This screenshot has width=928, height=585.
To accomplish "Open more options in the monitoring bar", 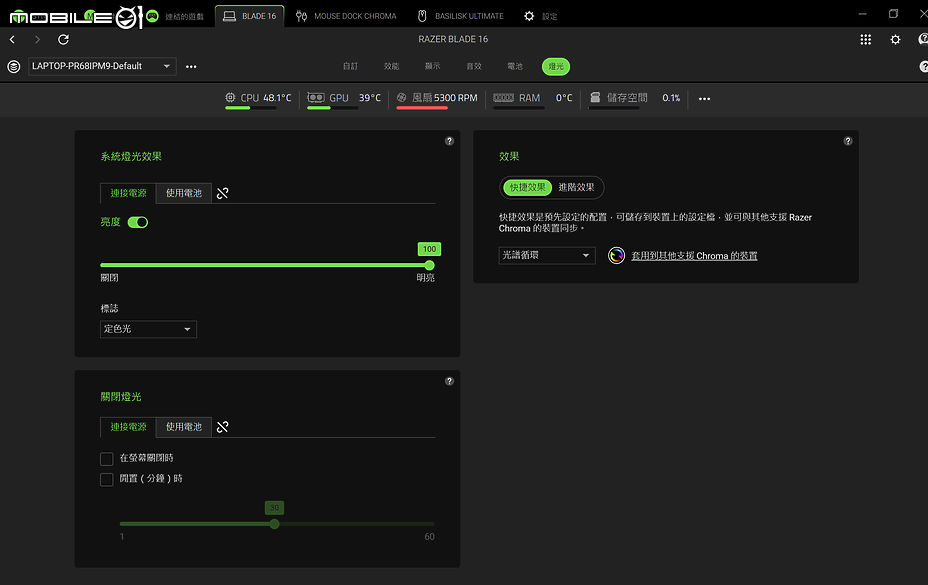I will [704, 98].
